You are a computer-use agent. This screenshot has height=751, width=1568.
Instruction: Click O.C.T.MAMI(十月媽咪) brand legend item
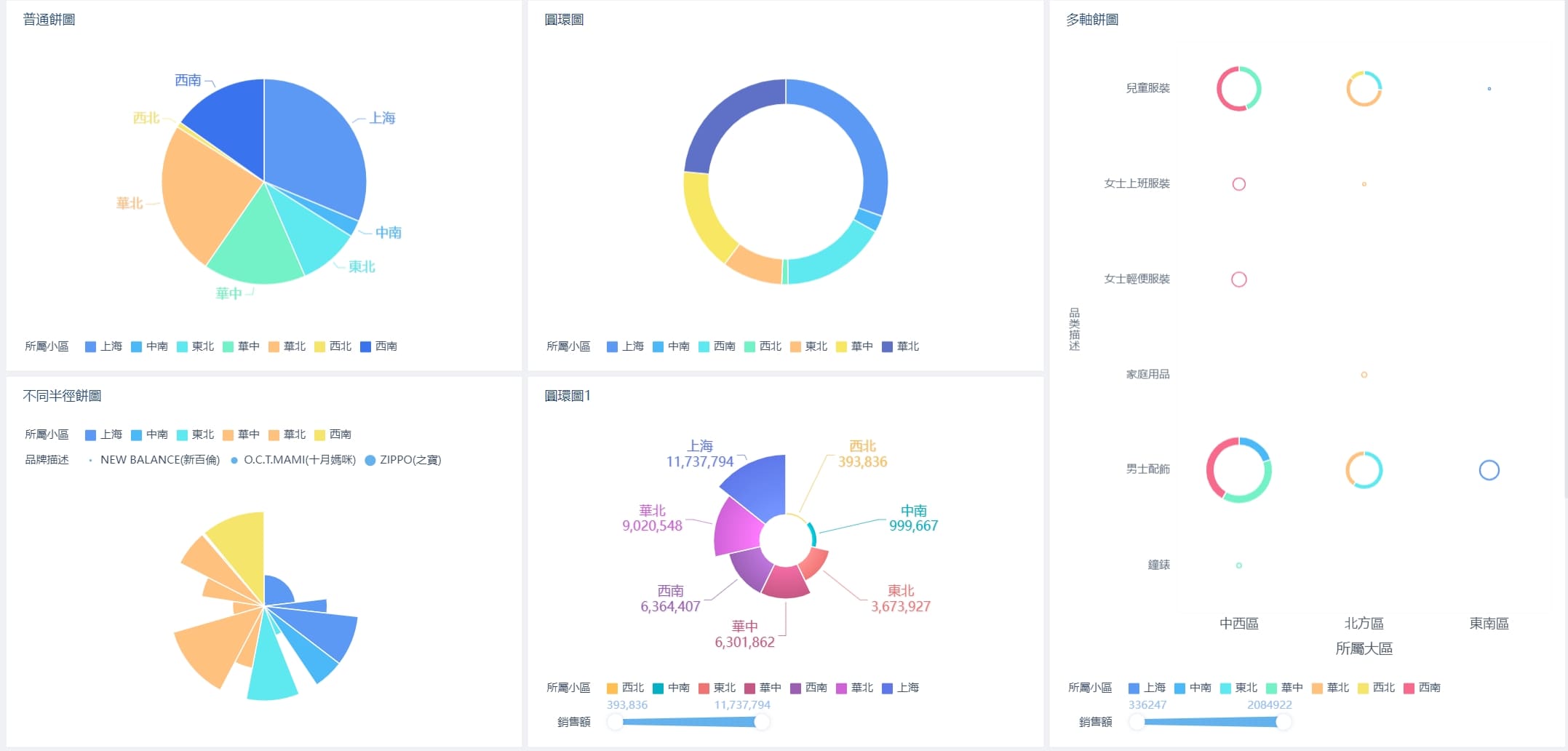(292, 460)
